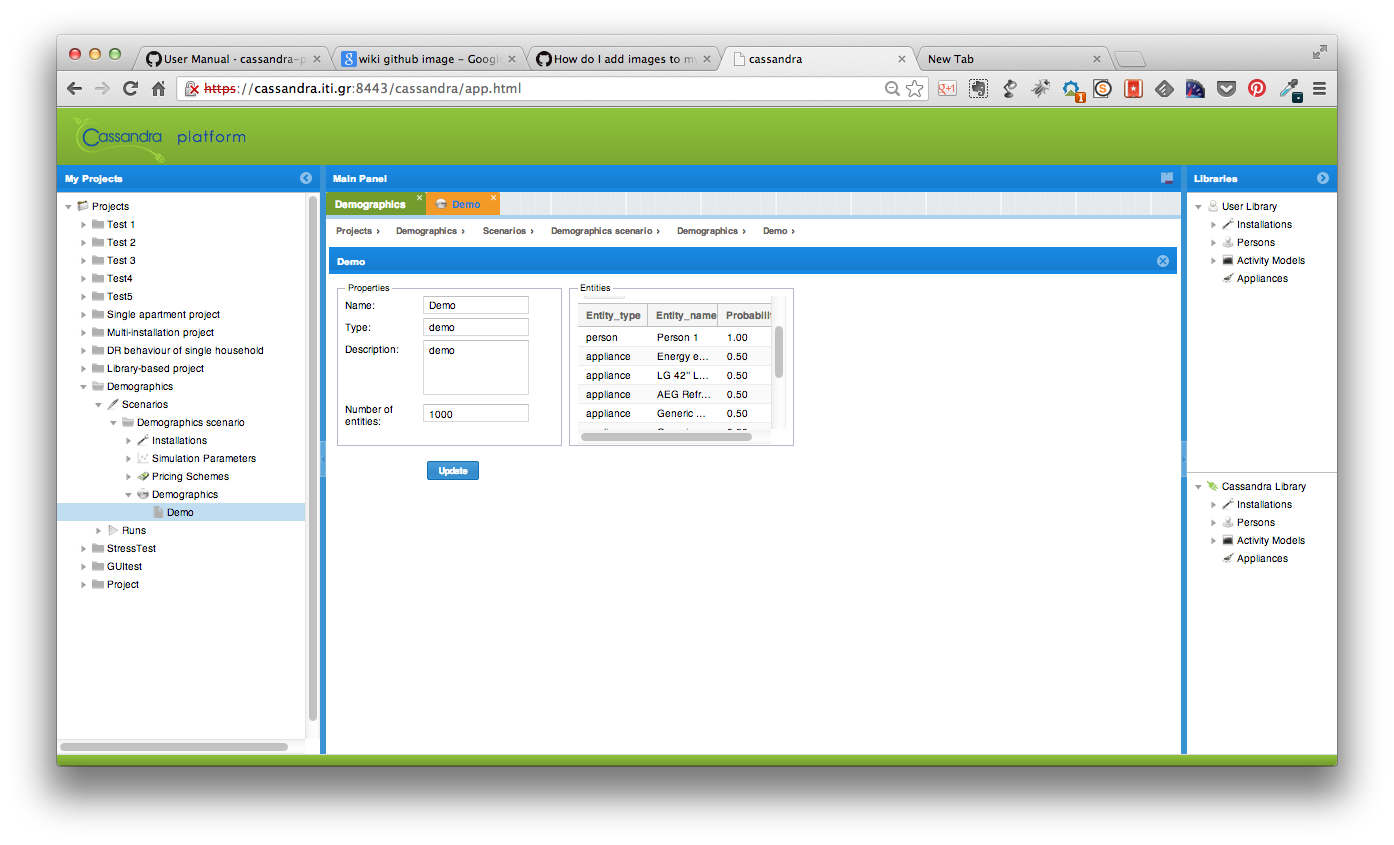Select the AEG Refr... appliance row
1394x845 pixels.
pos(675,394)
